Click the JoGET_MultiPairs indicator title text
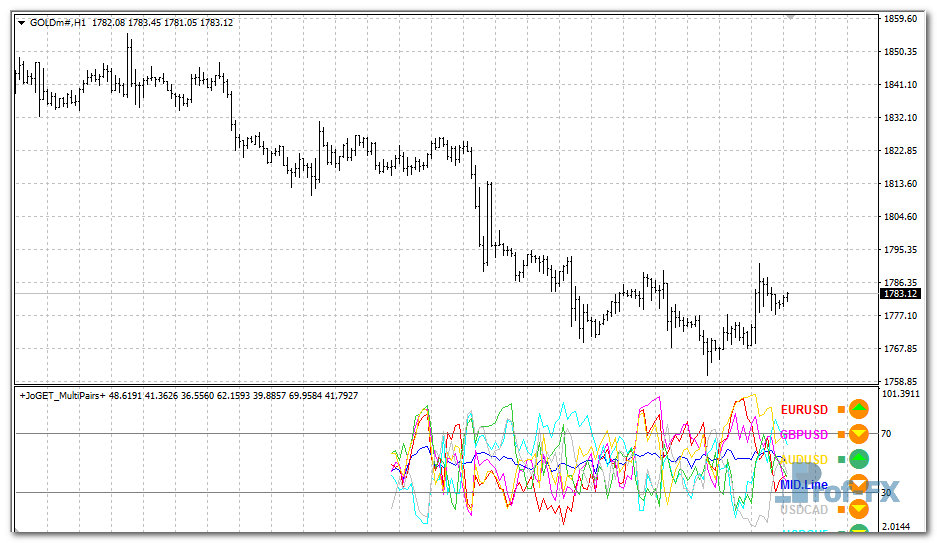The width and height of the screenshot is (937, 543). click(62, 396)
